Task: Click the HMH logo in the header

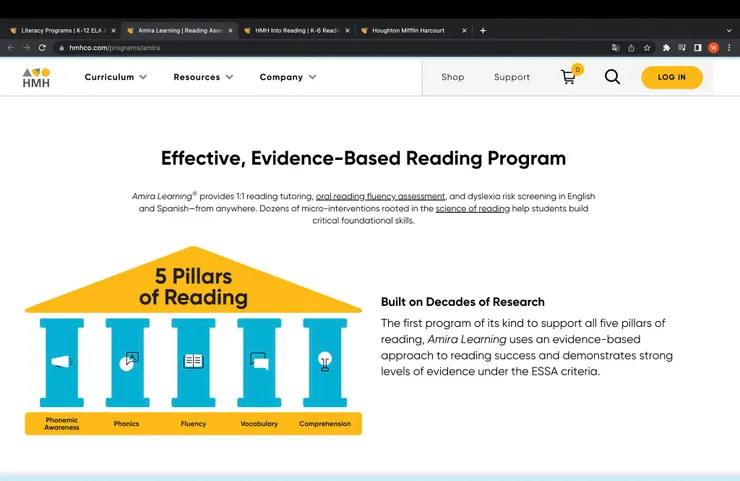Action: click(x=36, y=77)
